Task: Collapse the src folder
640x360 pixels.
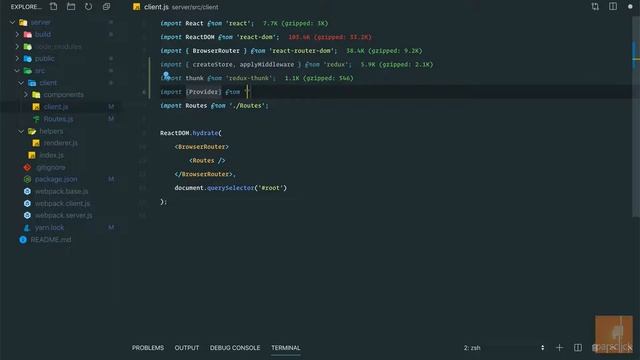Action: point(17,71)
